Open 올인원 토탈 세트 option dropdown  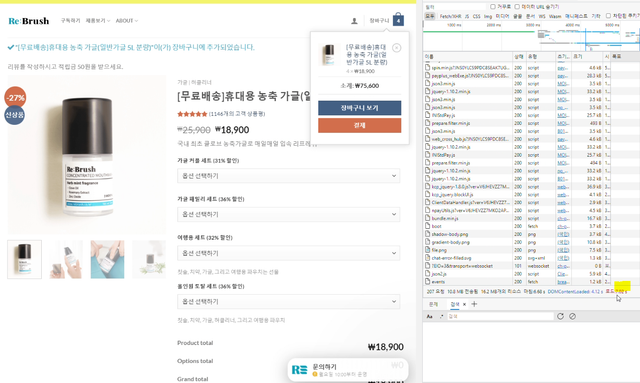click(289, 302)
